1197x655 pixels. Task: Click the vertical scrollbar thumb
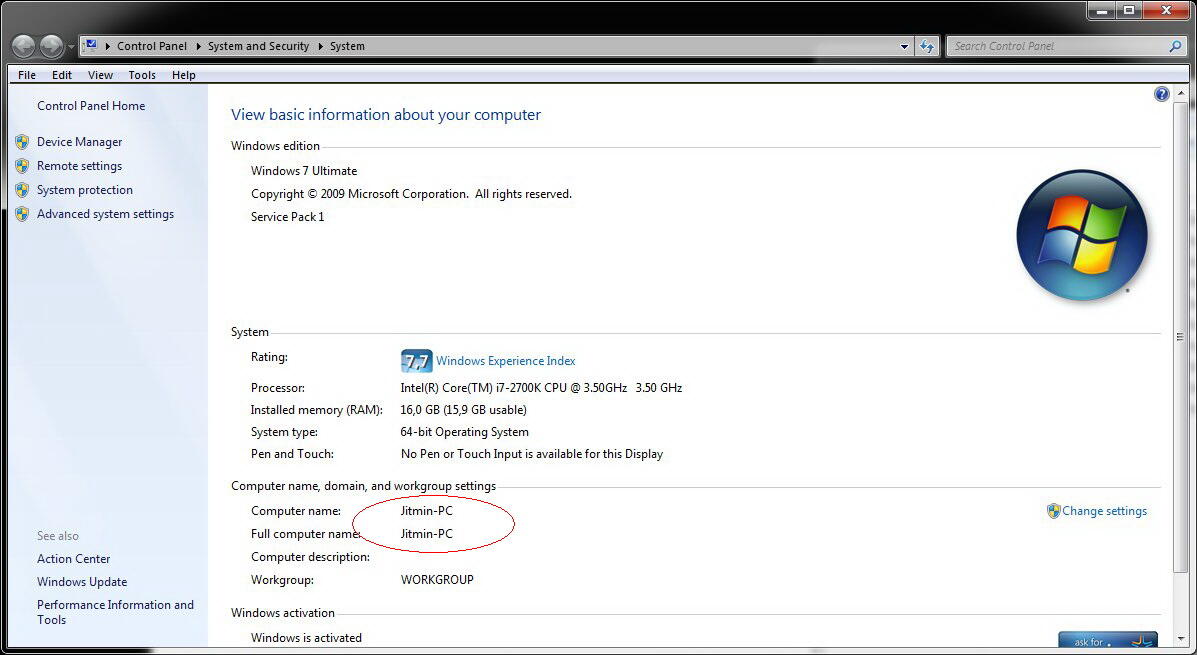[1182, 337]
